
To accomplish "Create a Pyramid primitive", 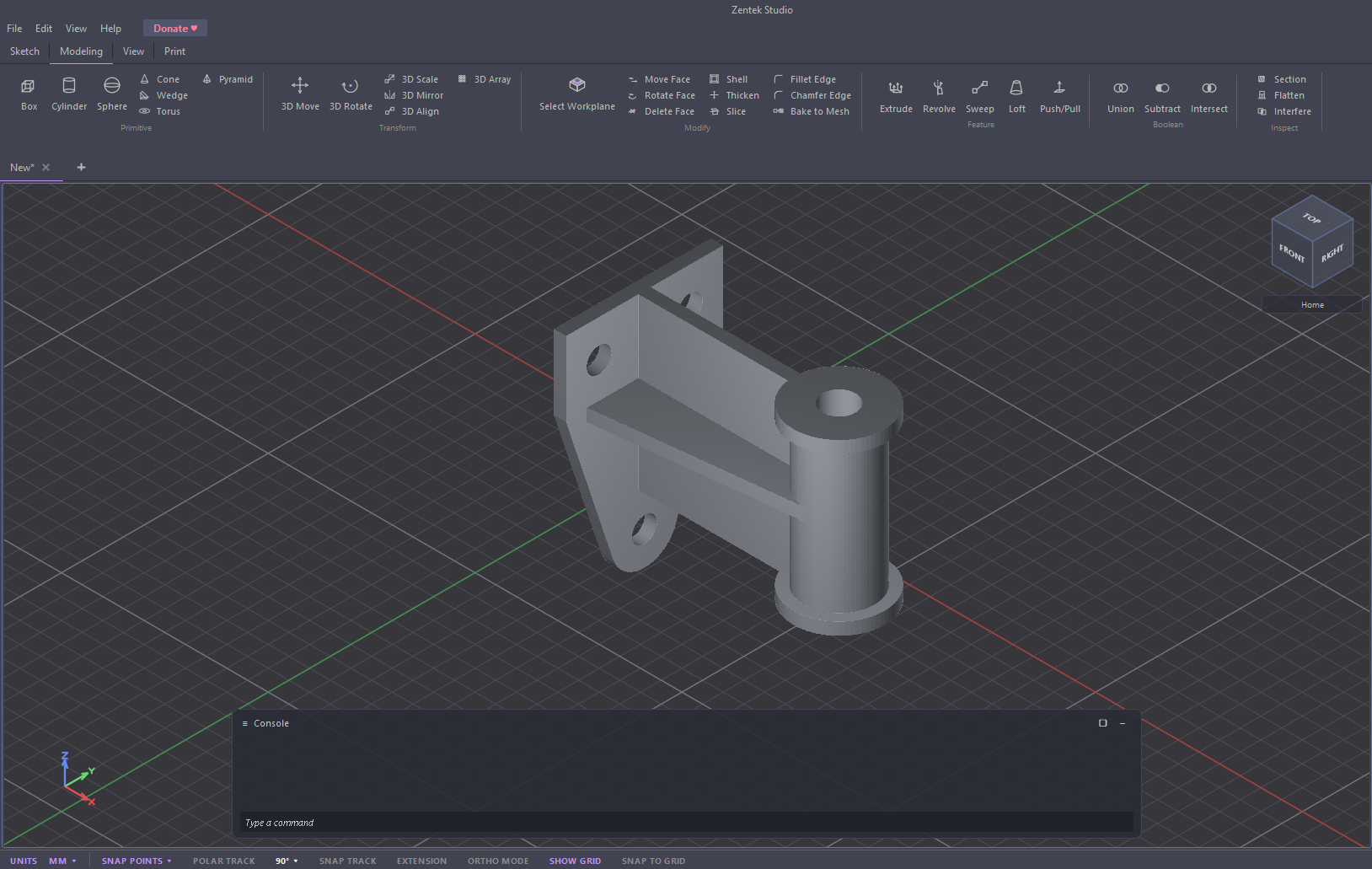I will click(228, 79).
